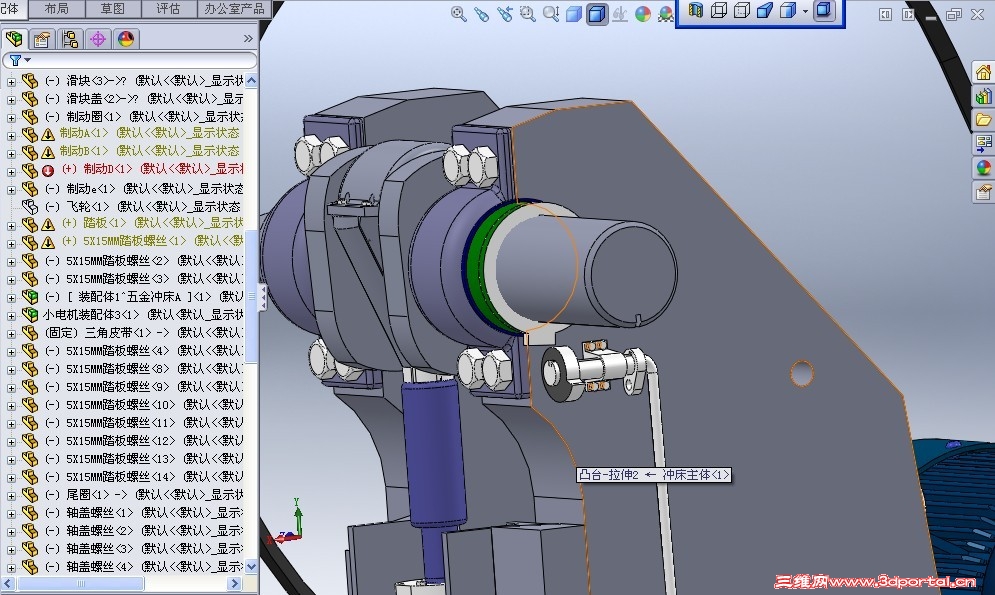Viewport: 995px width, 595px height.
Task: Open the 评估 ribbon tab
Action: click(168, 8)
